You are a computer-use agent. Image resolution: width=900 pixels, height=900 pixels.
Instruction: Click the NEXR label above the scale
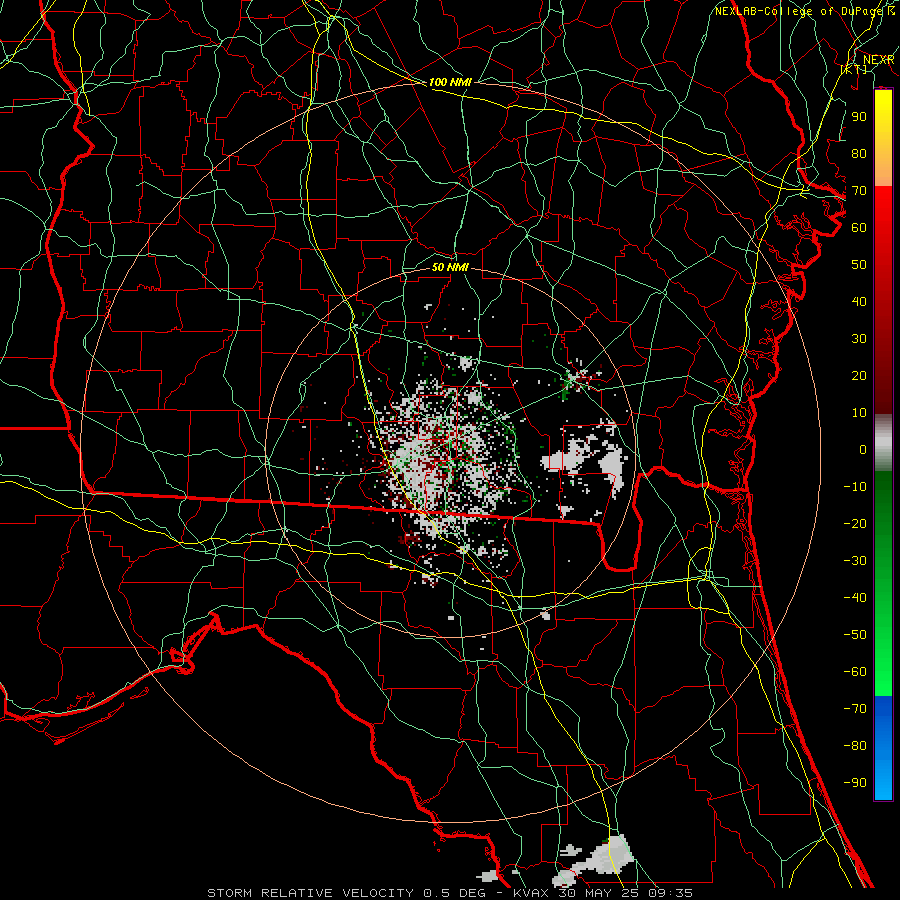[x=878, y=60]
